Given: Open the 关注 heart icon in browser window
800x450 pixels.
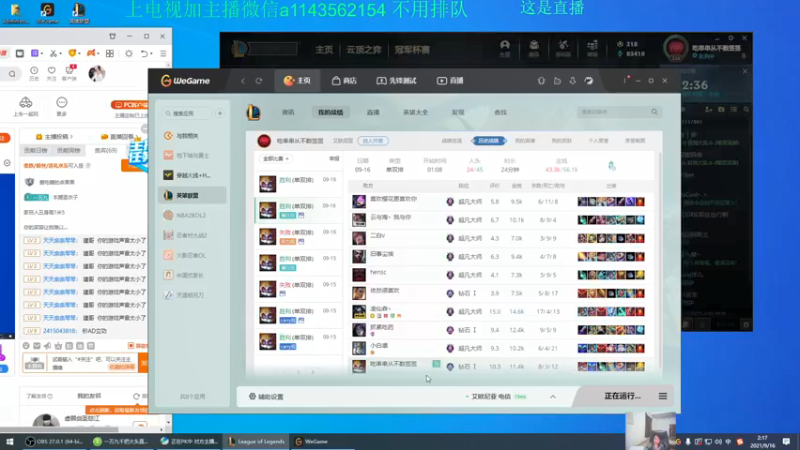Looking at the screenshot, I should (x=52, y=73).
